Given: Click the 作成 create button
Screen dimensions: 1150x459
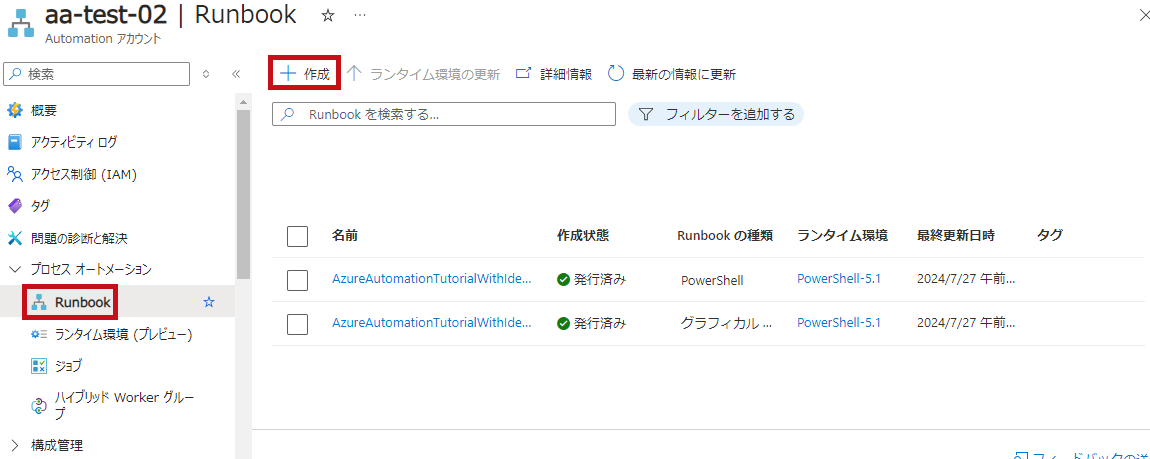Looking at the screenshot, I should (306, 73).
